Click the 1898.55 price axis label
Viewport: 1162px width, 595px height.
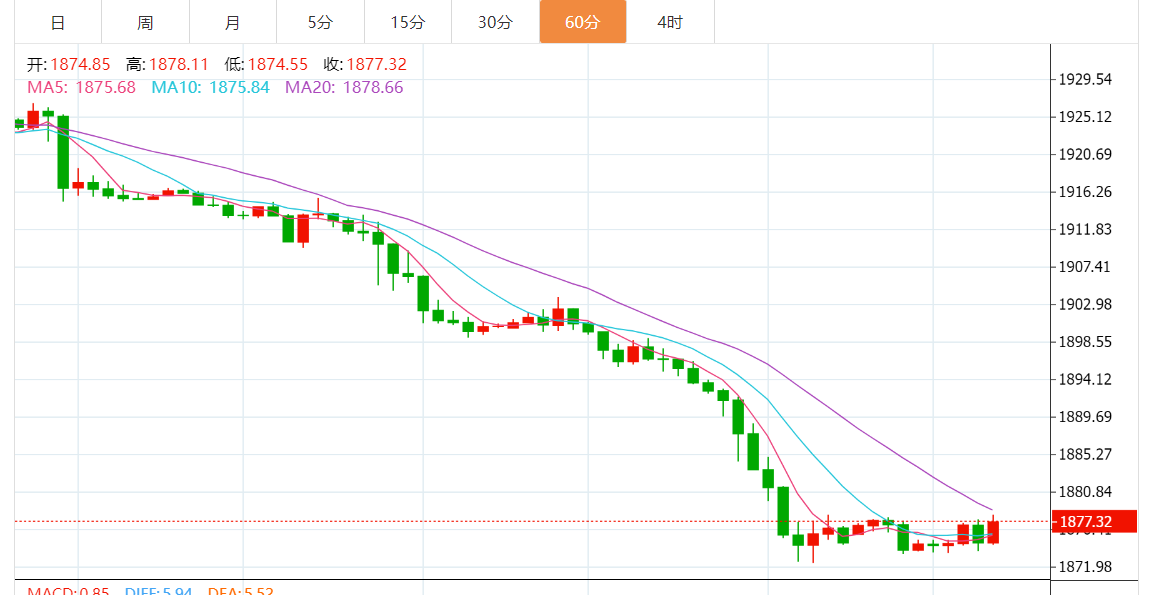[1085, 342]
